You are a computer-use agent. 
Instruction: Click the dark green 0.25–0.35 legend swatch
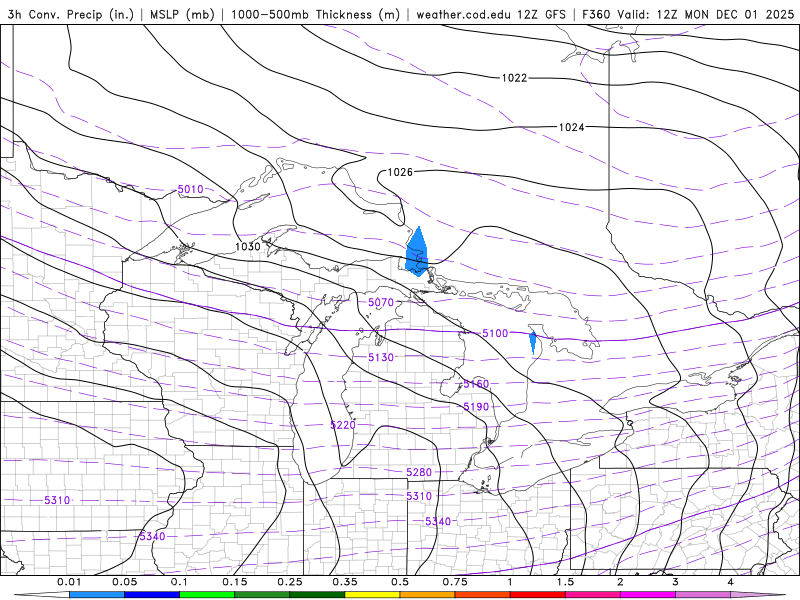[317, 595]
